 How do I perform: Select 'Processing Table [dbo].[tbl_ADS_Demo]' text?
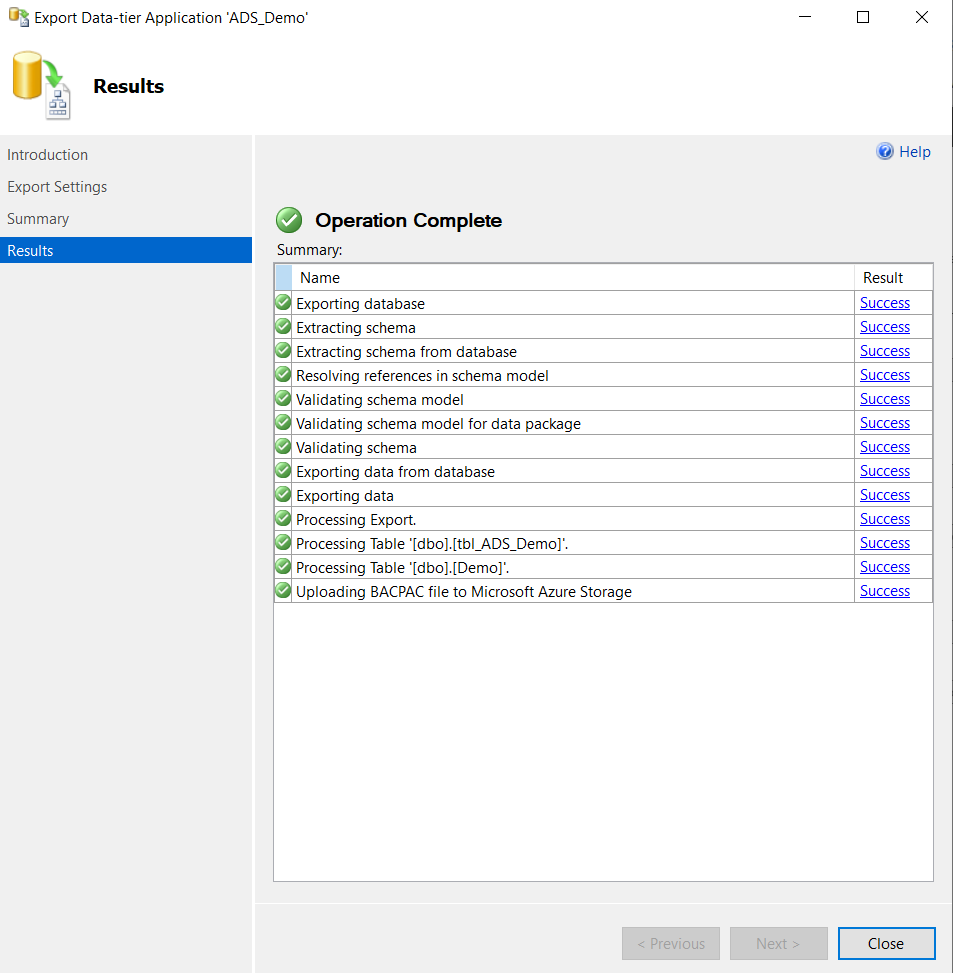click(x=432, y=544)
